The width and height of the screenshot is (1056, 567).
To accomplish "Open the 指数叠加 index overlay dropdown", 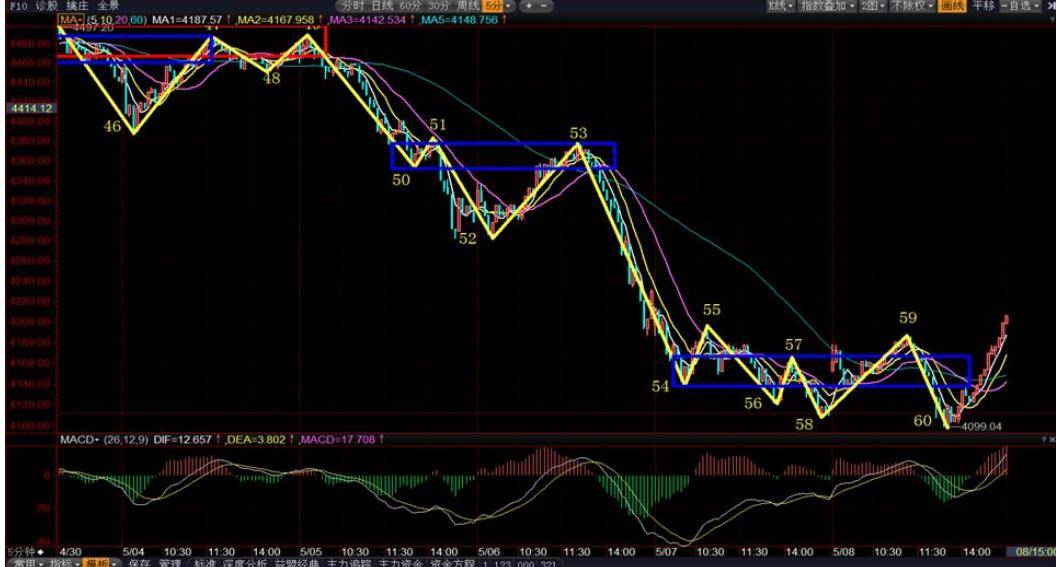I will 827,6.
